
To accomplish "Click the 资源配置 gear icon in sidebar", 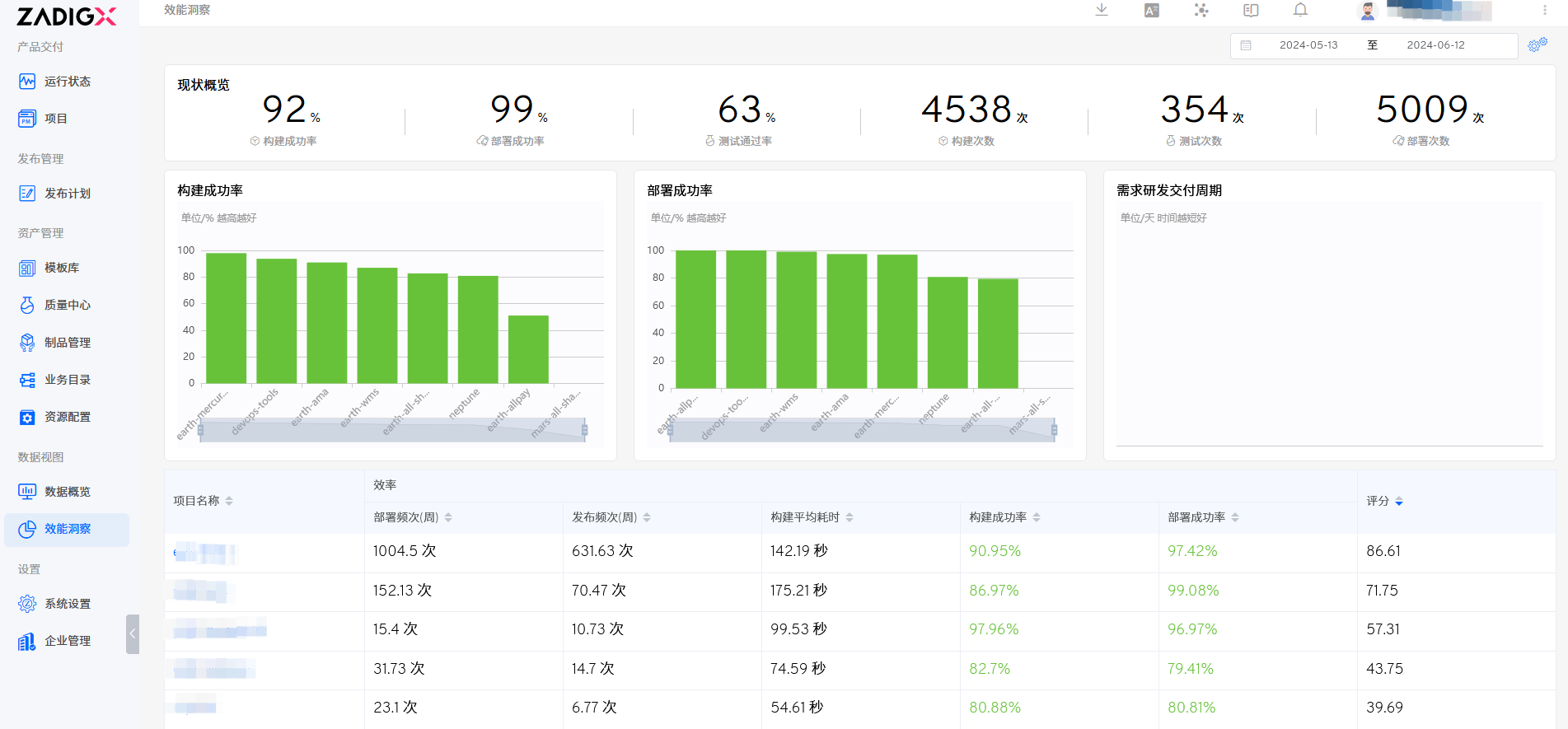I will (x=27, y=418).
